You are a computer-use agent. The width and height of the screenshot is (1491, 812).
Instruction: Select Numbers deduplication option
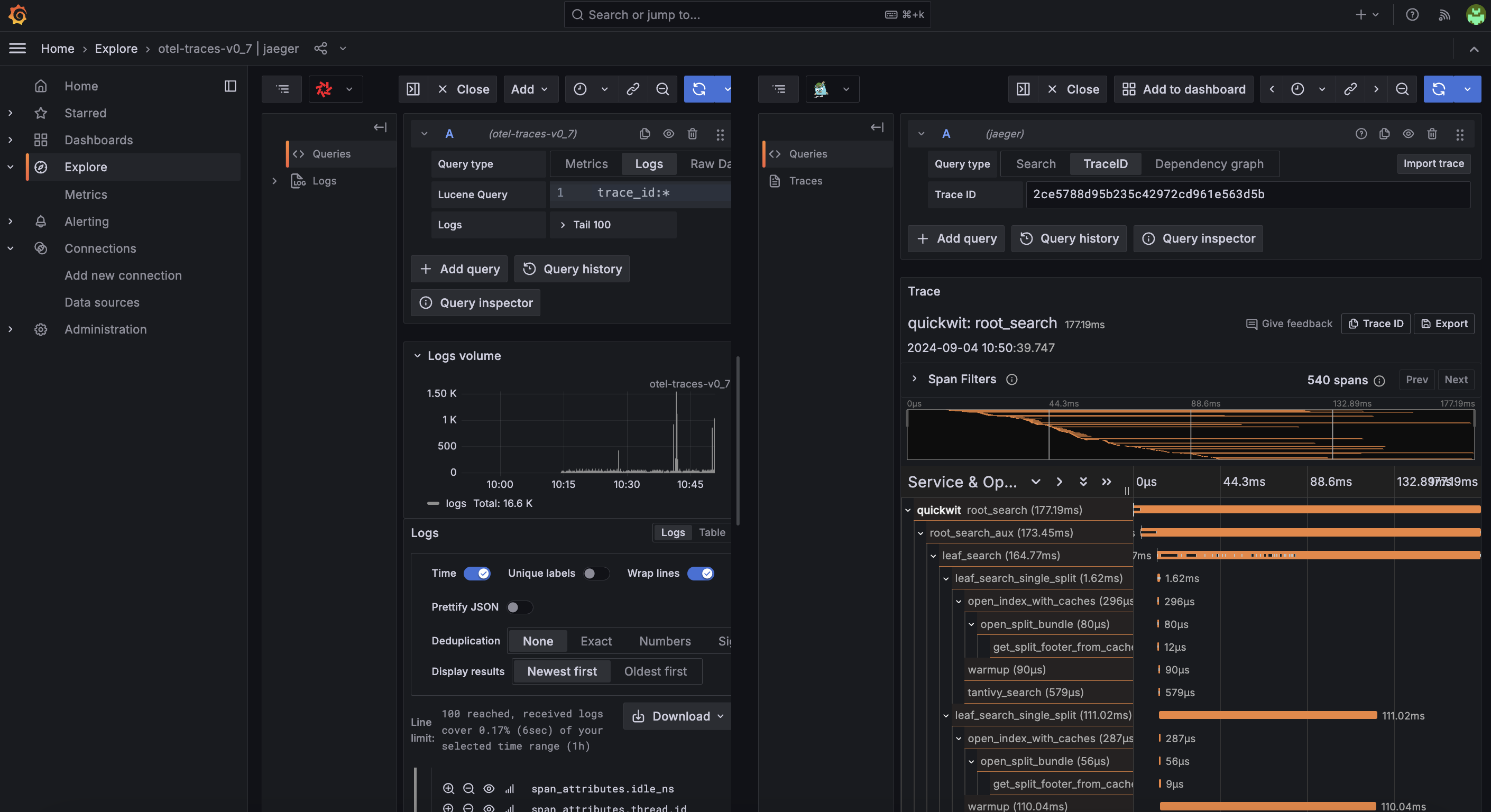click(665, 641)
